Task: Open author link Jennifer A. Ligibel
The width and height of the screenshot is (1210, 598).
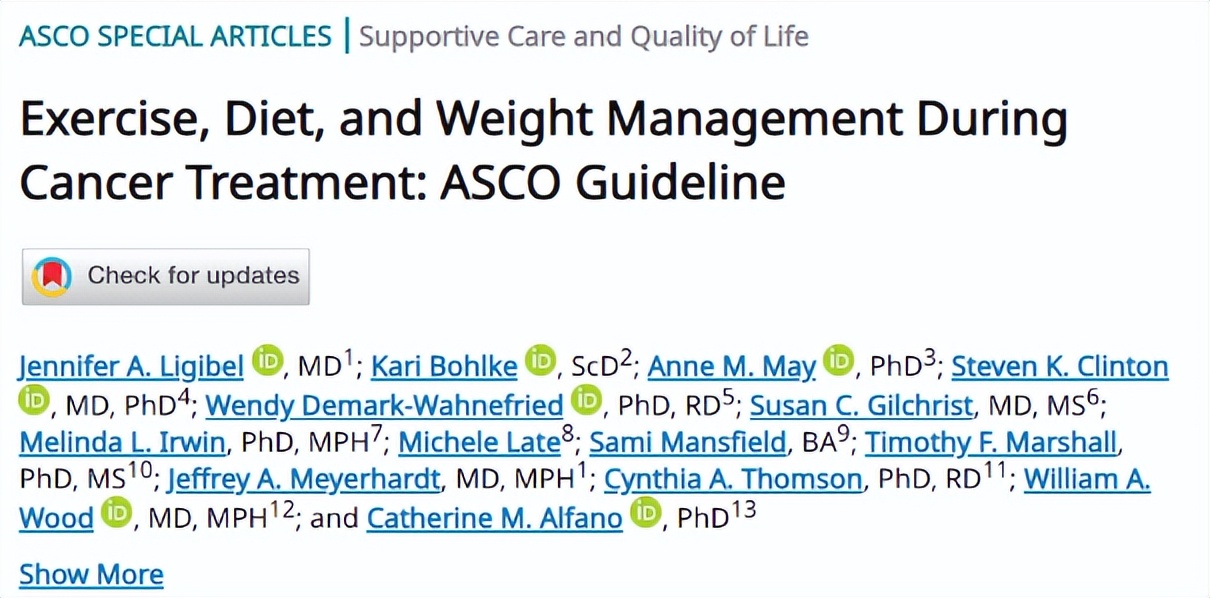Action: pyautogui.click(x=131, y=367)
